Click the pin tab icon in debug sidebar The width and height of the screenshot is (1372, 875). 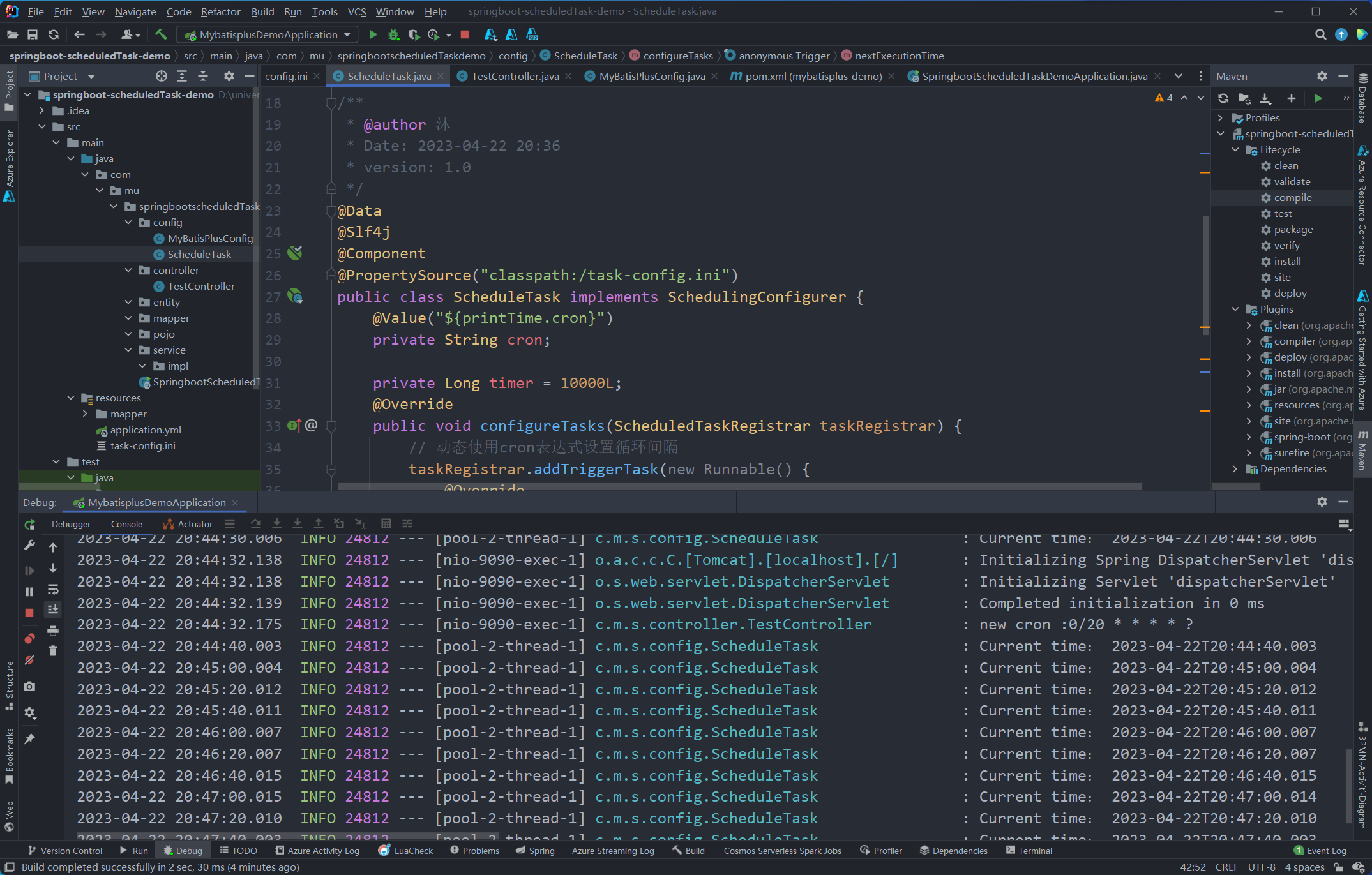[x=29, y=739]
